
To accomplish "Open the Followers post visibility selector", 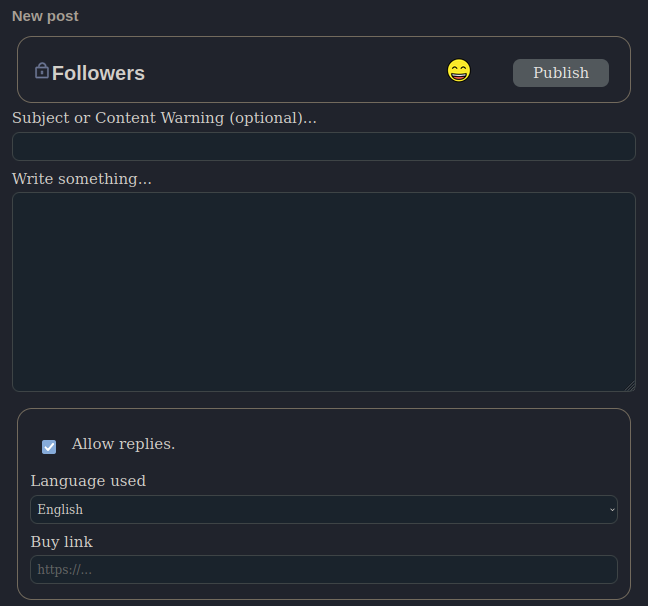I will [98, 73].
